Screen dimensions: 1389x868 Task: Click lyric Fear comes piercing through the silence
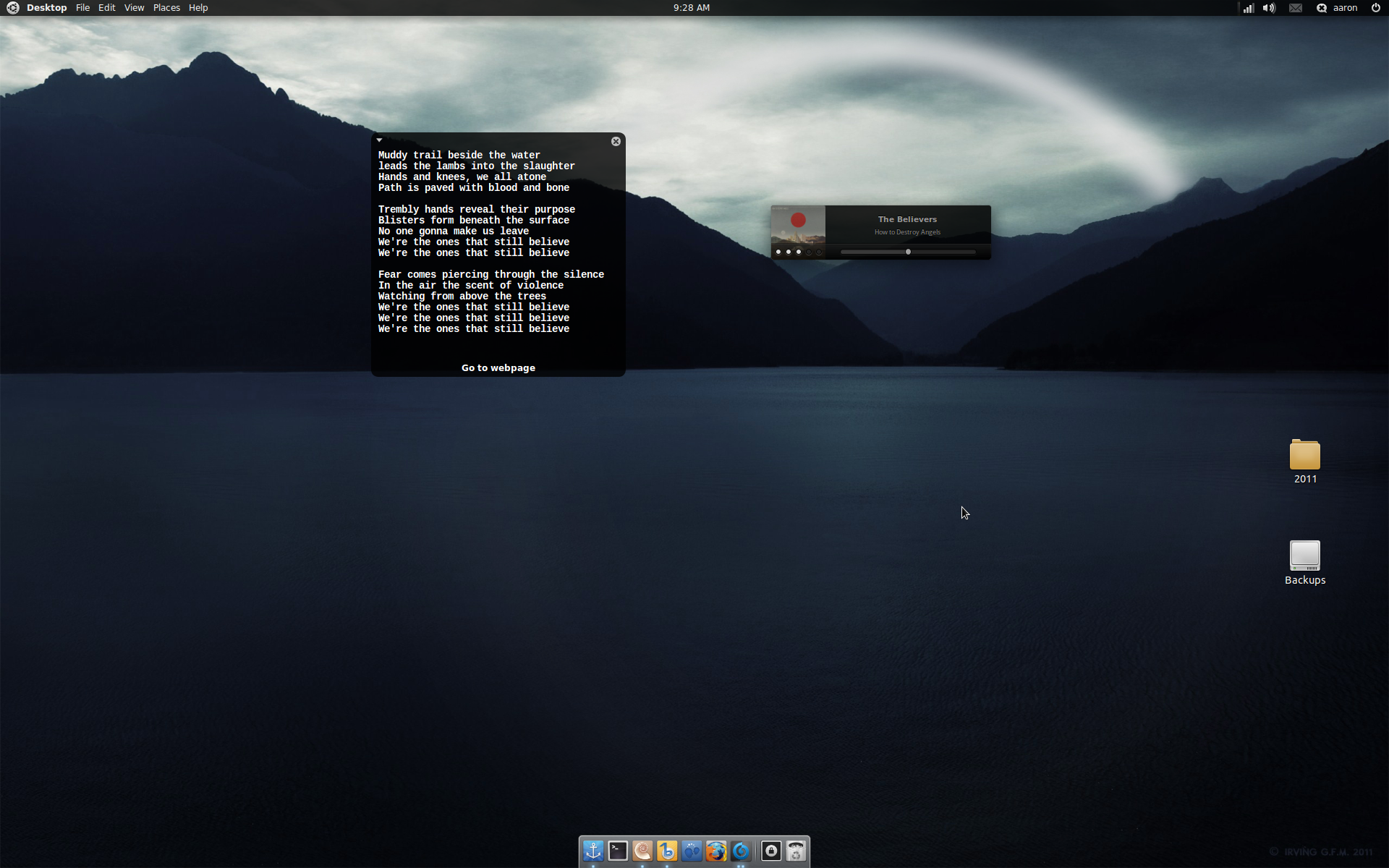pyautogui.click(x=491, y=274)
